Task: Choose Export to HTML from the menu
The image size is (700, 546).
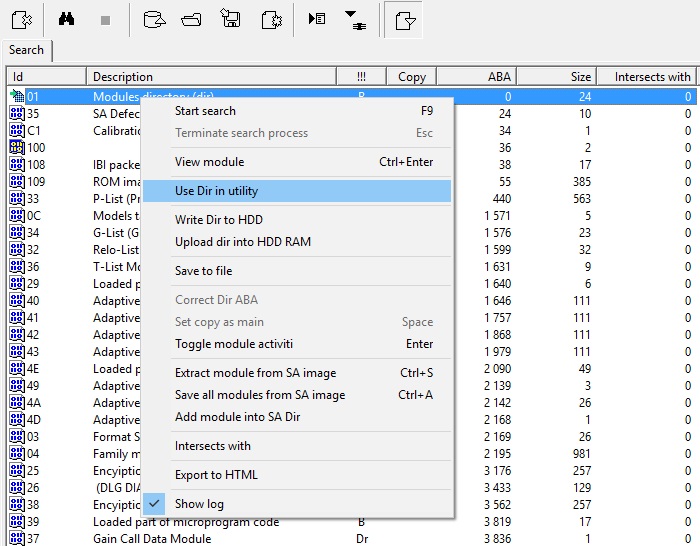Action: tap(216, 475)
